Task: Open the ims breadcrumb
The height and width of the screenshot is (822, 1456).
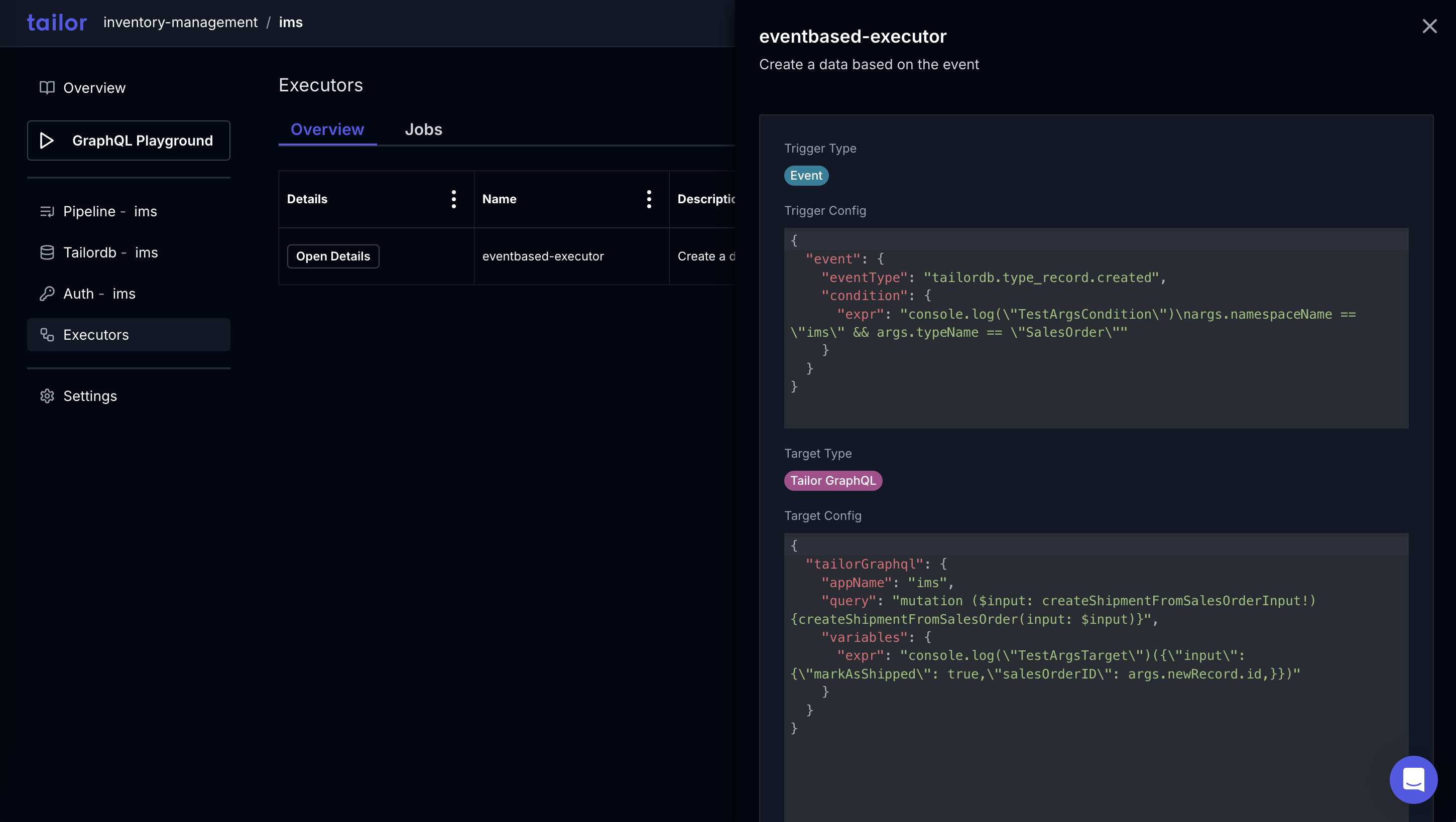Action: pyautogui.click(x=291, y=22)
